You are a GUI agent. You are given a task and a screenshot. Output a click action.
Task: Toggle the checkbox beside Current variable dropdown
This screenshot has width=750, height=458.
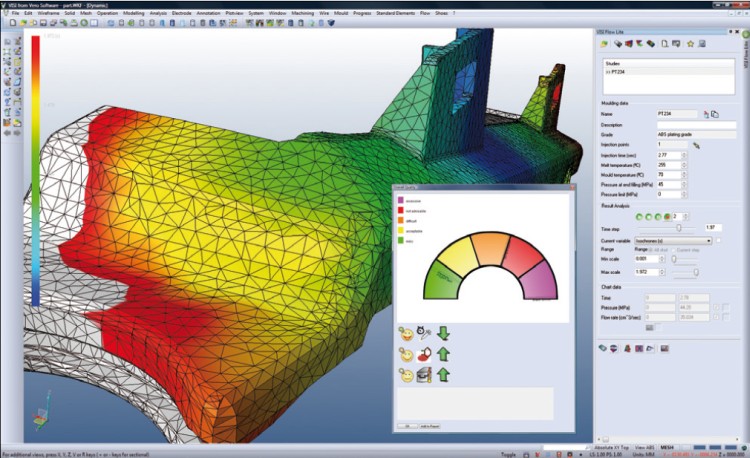(717, 240)
